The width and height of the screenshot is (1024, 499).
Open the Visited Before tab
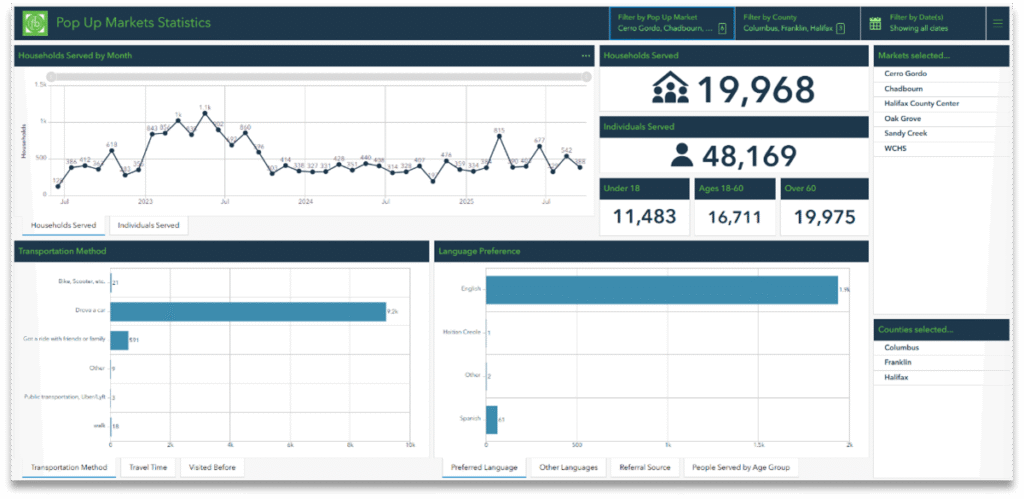212,467
